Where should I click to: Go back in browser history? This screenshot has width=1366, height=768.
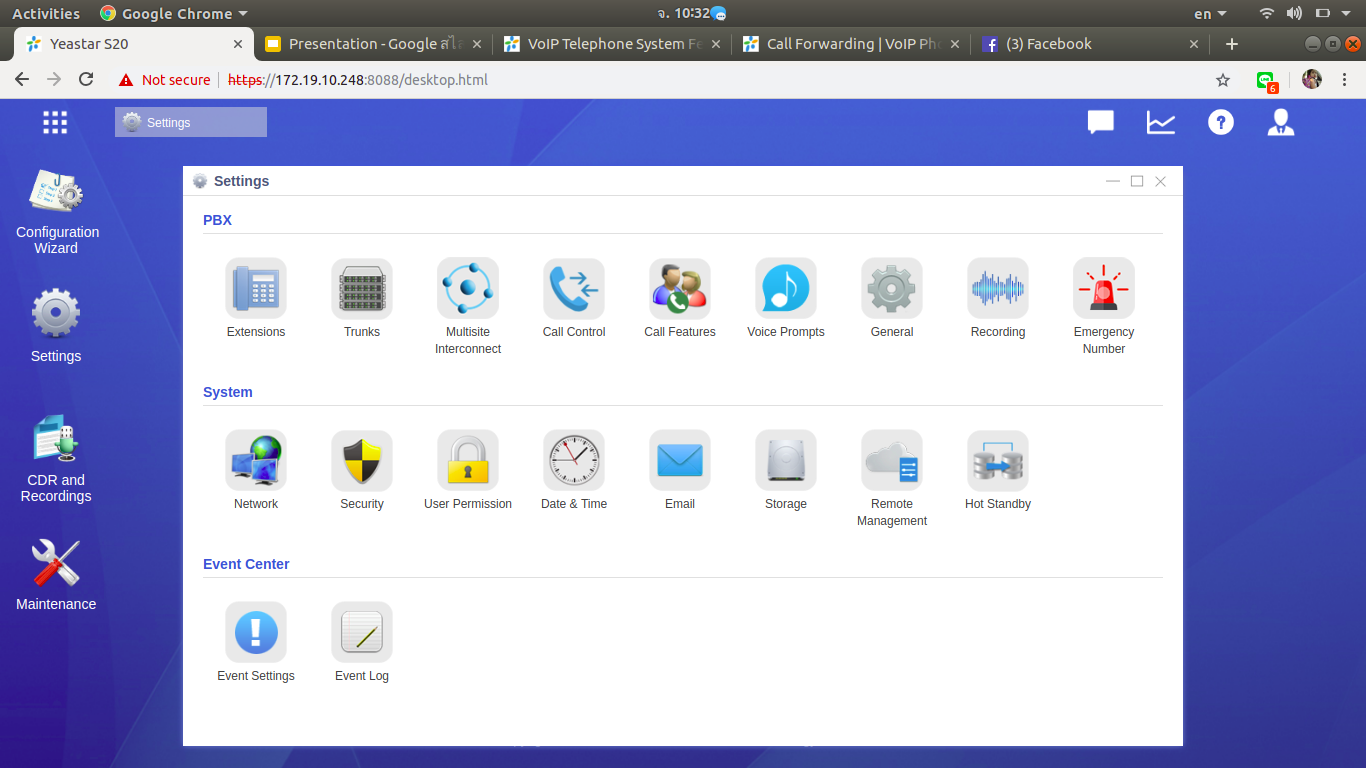point(22,80)
